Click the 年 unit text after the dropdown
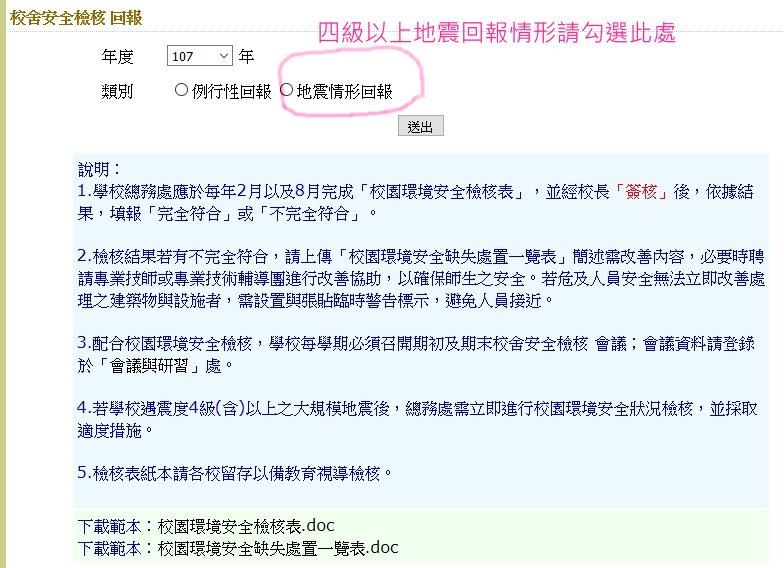 pos(246,57)
